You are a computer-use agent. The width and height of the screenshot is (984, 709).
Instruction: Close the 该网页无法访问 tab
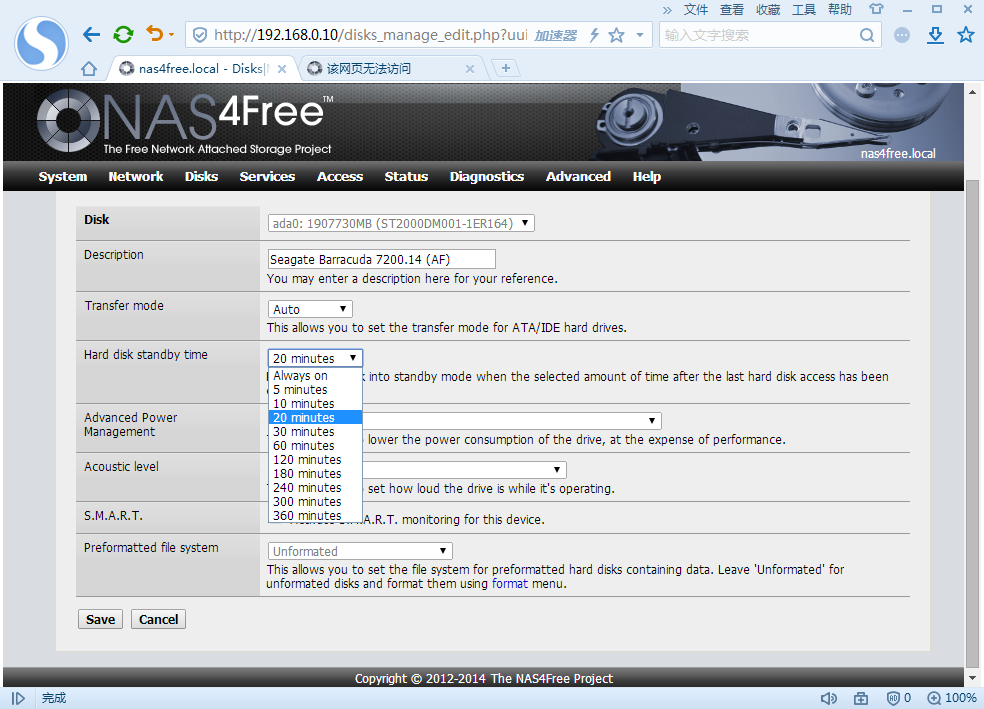[469, 69]
